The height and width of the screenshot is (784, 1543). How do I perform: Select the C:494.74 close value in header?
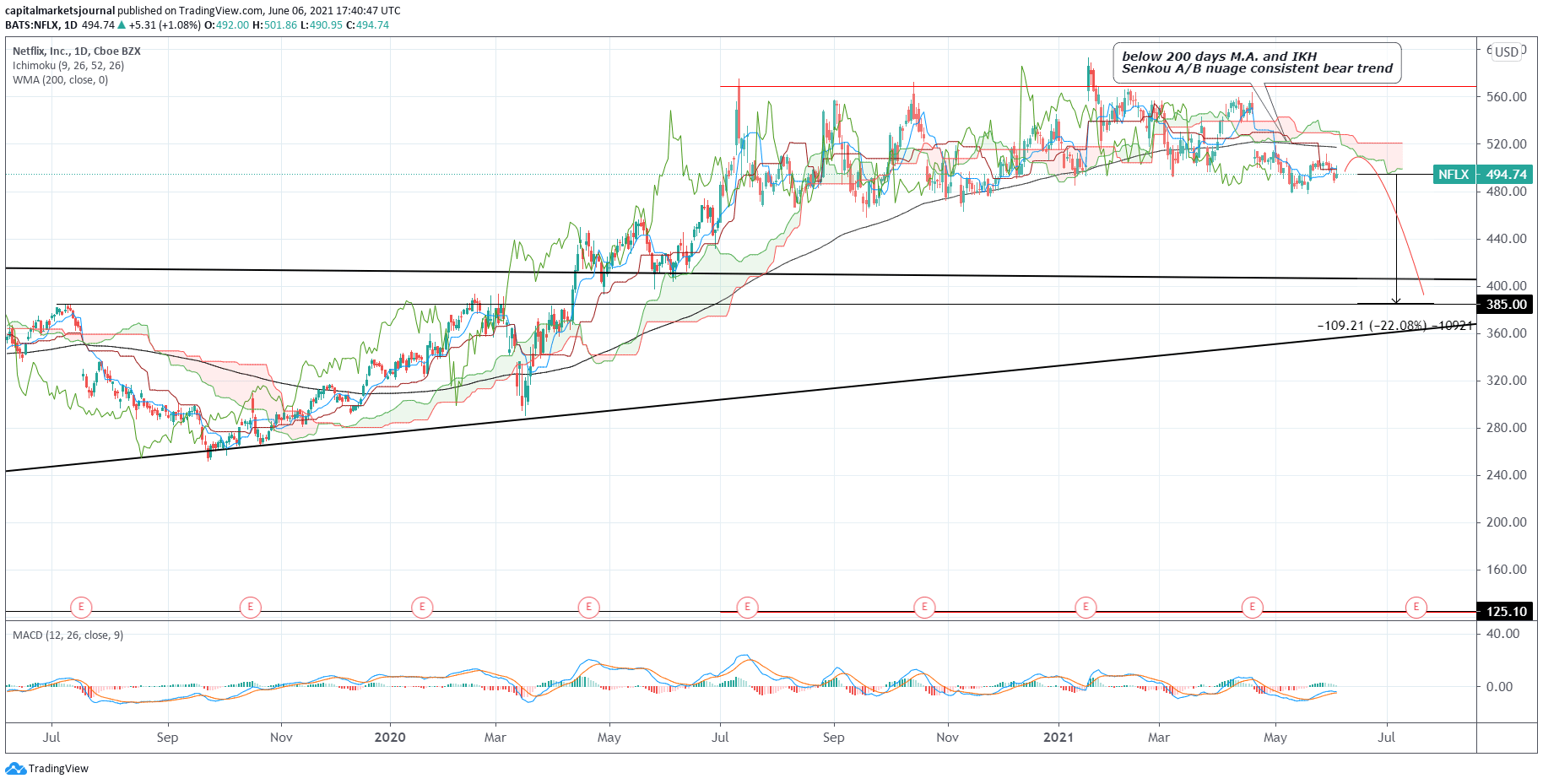click(x=368, y=25)
